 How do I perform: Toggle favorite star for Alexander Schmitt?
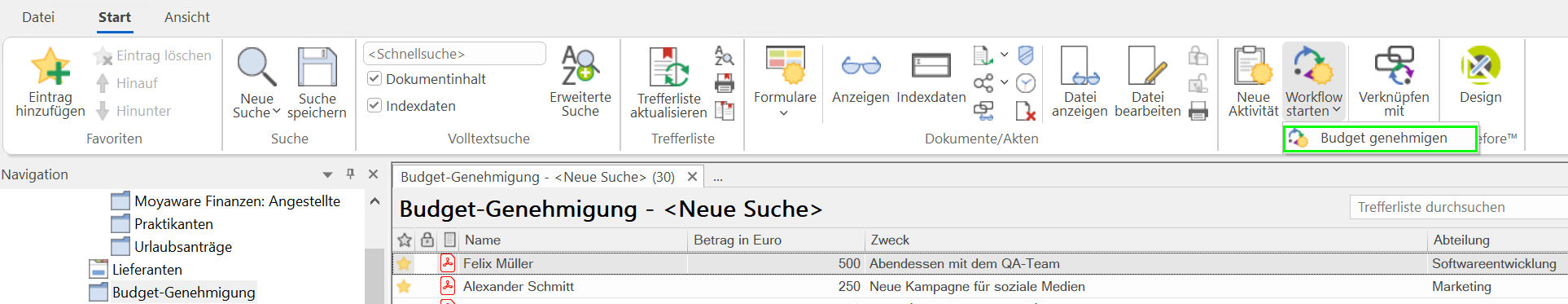[404, 286]
